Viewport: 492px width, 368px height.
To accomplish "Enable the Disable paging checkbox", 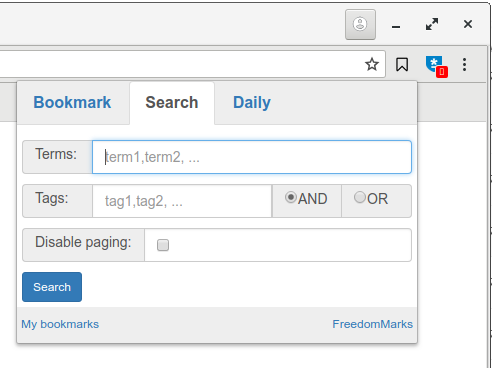I will point(163,245).
